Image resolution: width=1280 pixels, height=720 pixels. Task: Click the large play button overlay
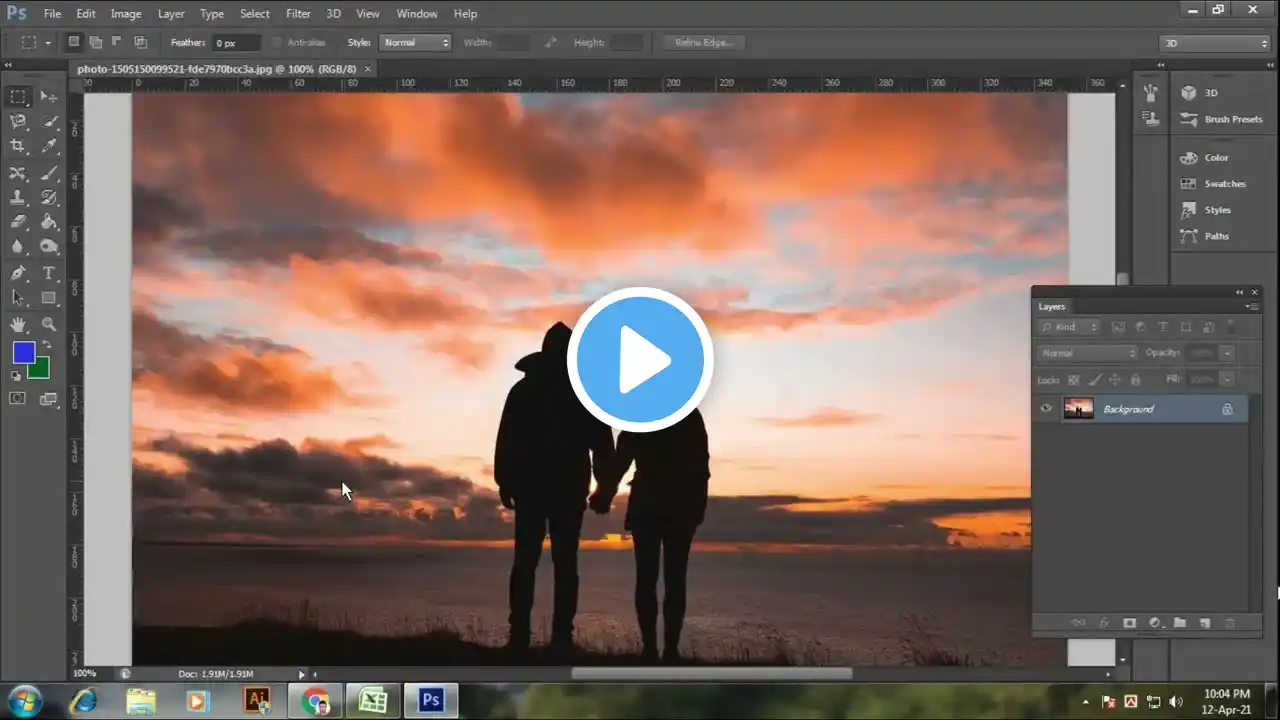pyautogui.click(x=640, y=360)
